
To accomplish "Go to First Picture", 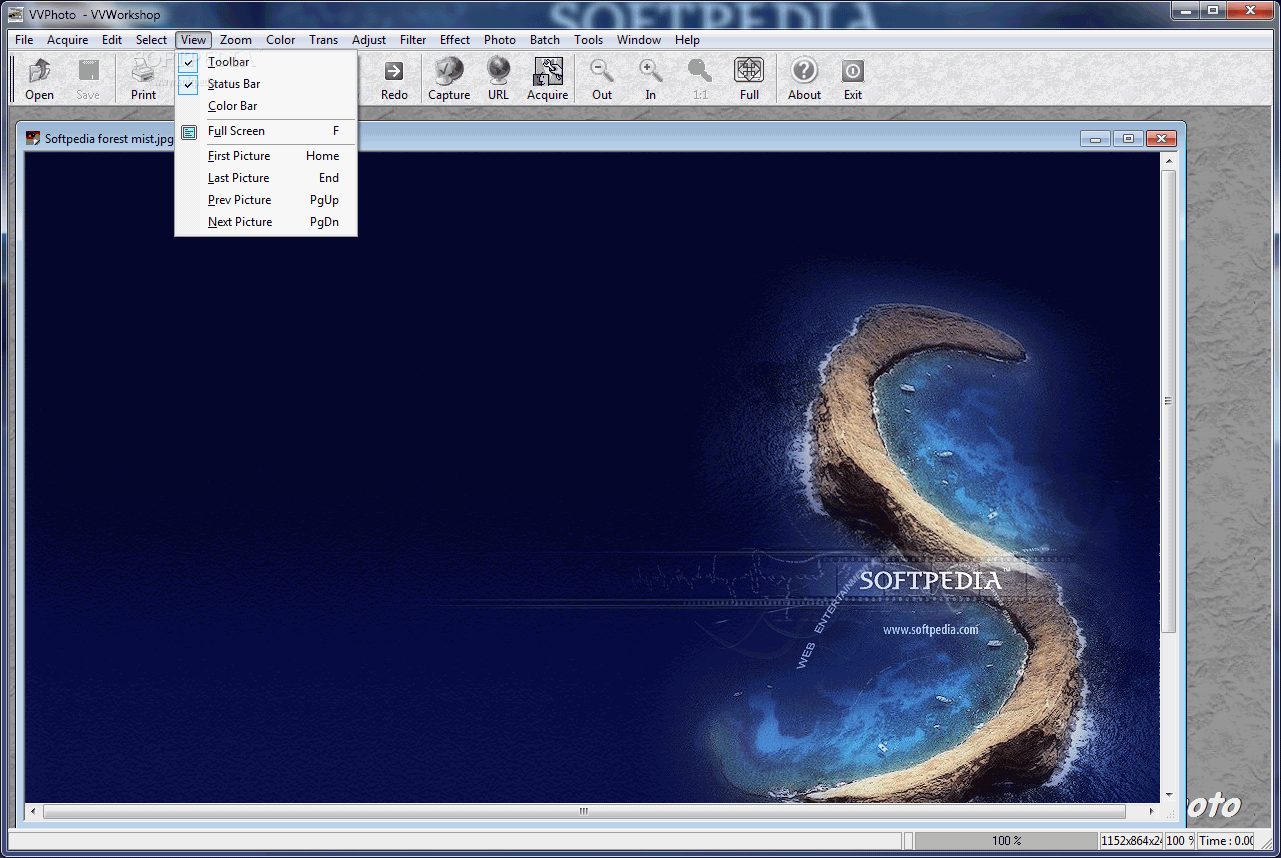I will [x=266, y=156].
